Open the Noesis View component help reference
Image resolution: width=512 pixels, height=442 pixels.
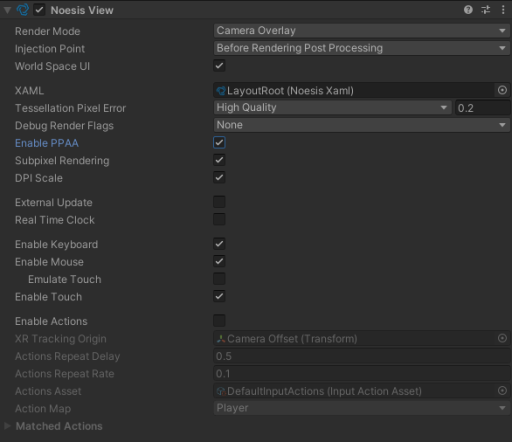click(468, 10)
